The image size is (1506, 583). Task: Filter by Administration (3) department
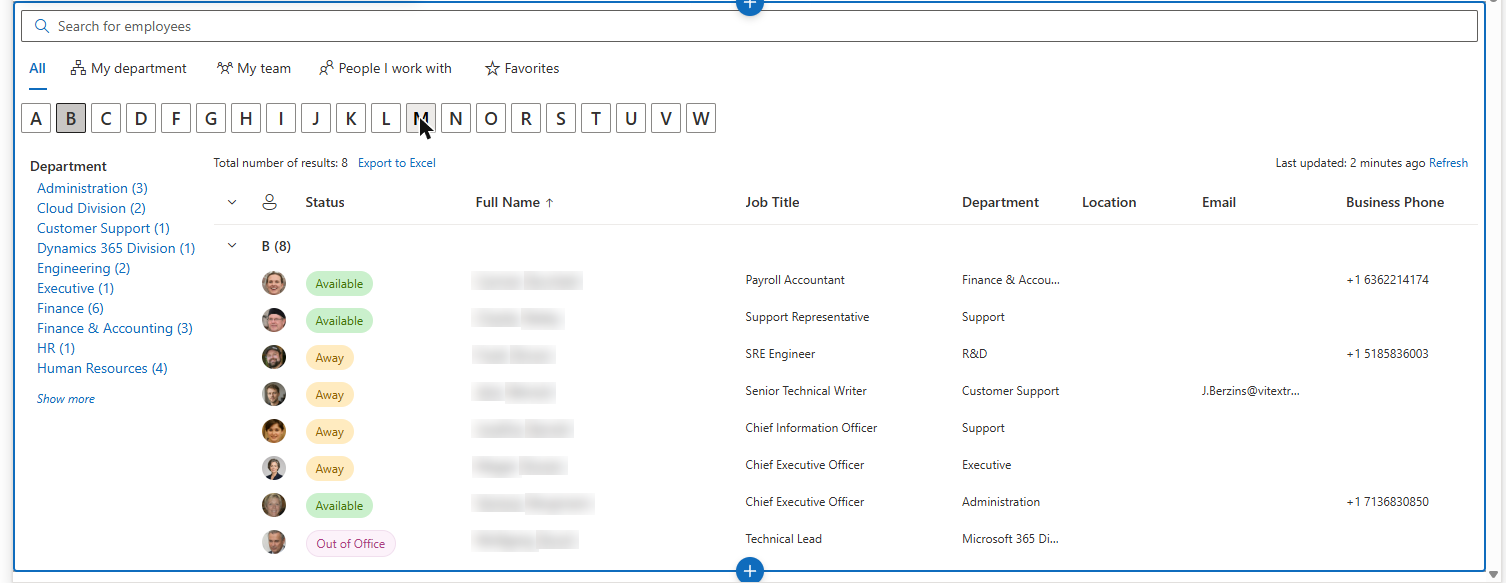92,188
